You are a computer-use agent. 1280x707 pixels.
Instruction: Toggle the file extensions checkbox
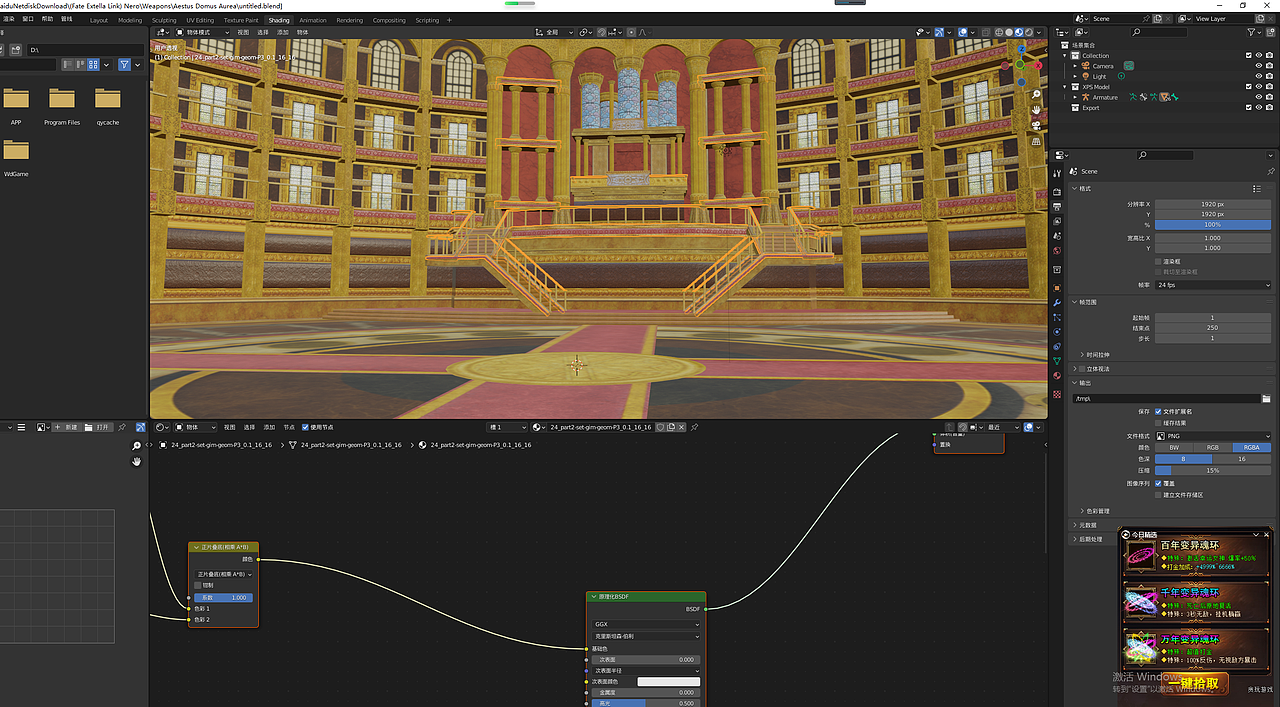[x=1158, y=411]
